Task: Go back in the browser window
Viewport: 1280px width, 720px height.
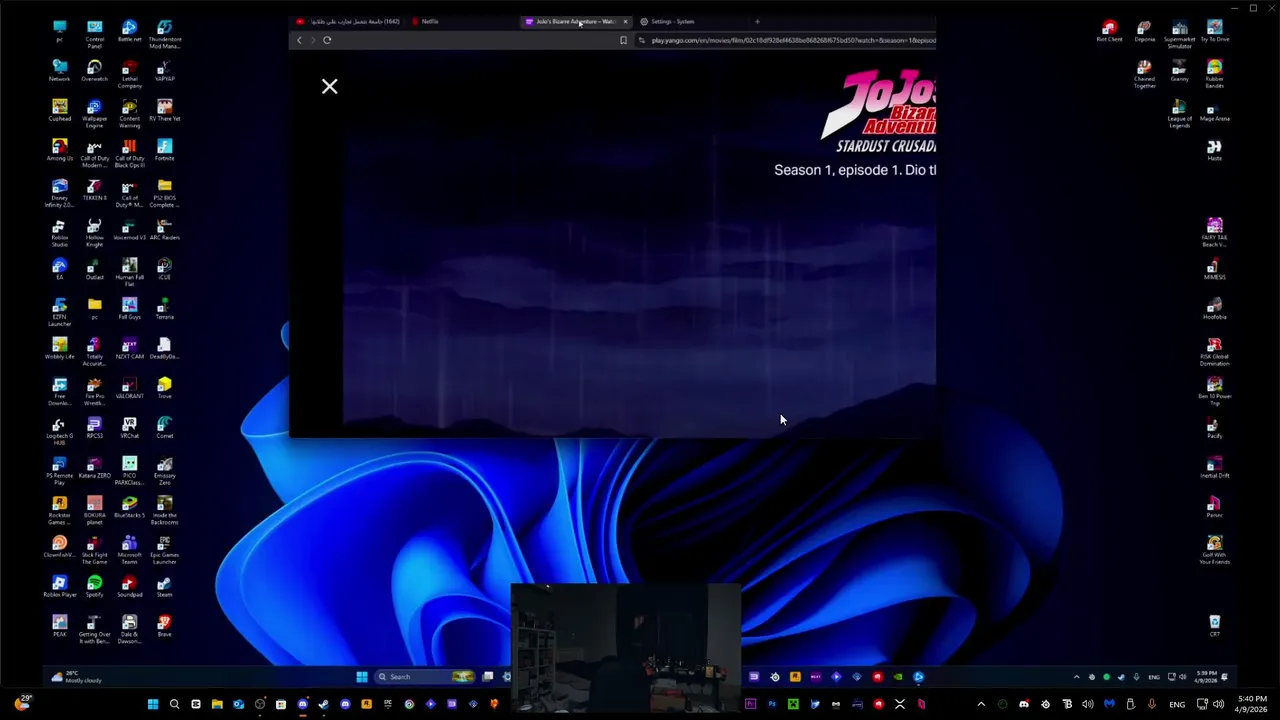Action: (299, 40)
